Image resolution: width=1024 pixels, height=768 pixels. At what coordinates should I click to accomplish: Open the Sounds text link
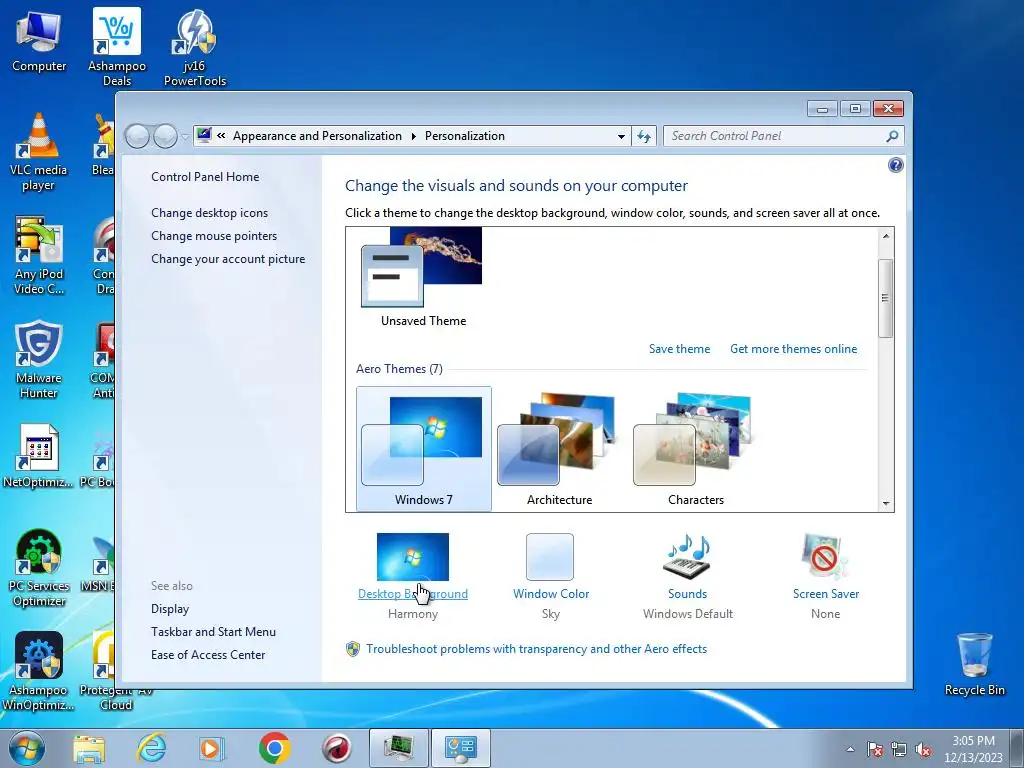687,594
